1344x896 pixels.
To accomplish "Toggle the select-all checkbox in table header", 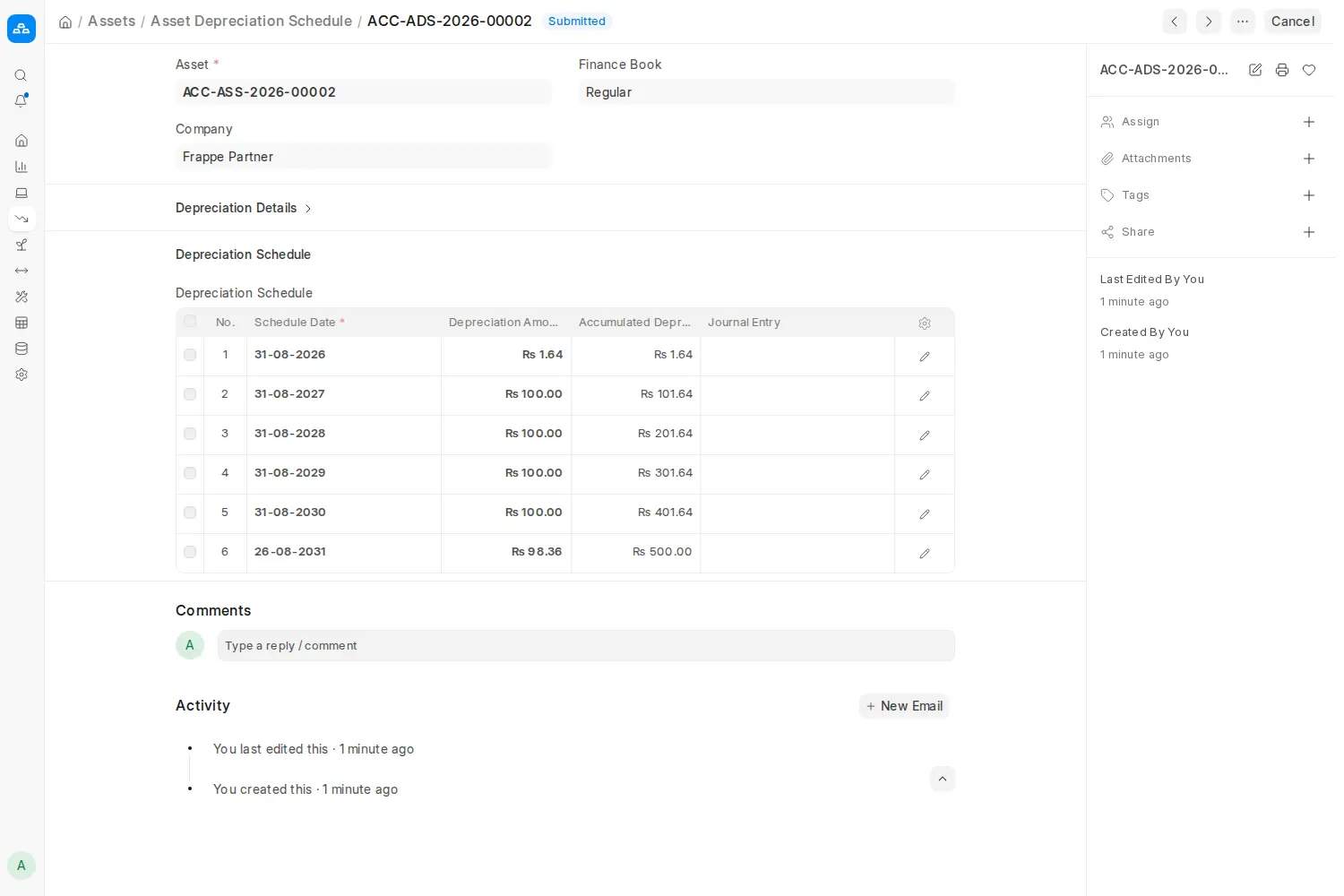I will pos(190,321).
